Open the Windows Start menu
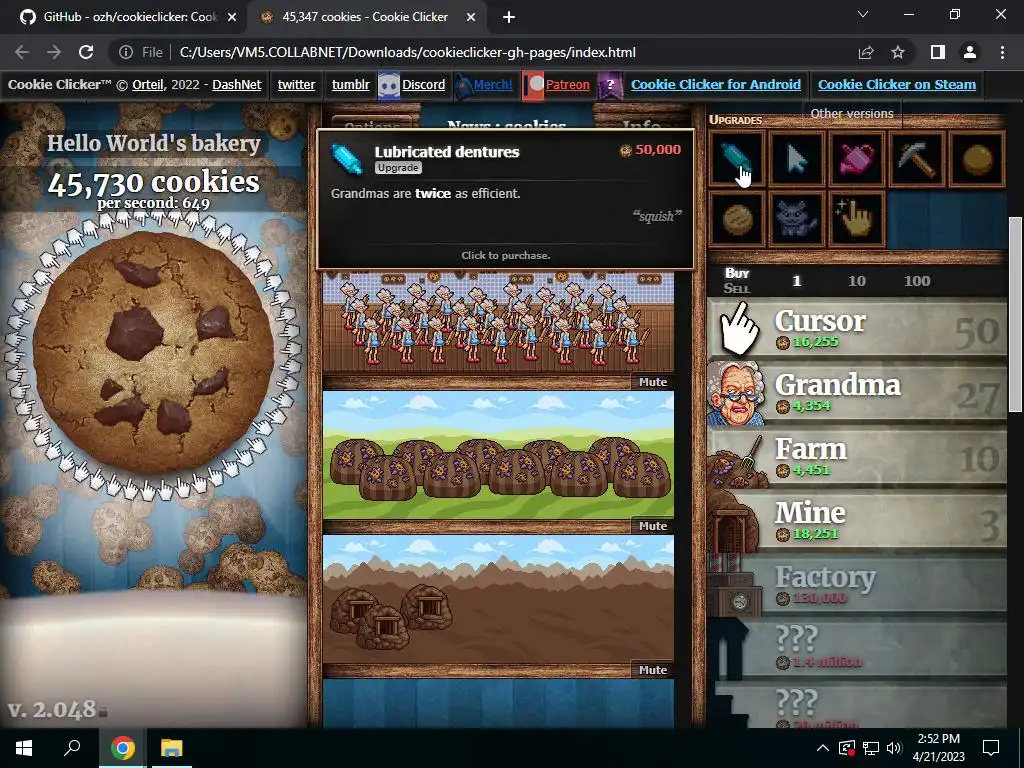This screenshot has height=768, width=1024. point(24,748)
